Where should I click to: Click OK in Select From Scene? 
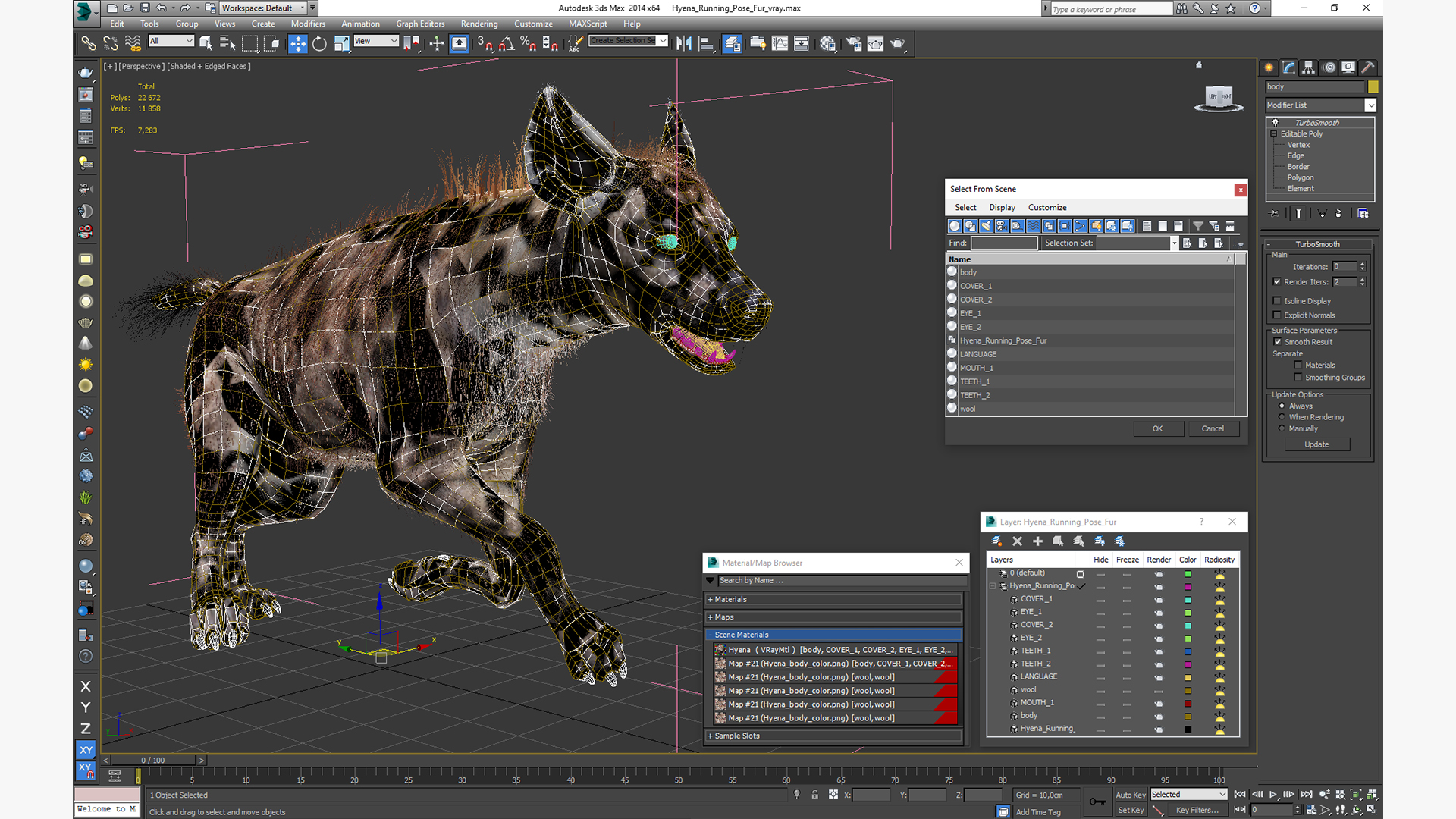coord(1158,428)
